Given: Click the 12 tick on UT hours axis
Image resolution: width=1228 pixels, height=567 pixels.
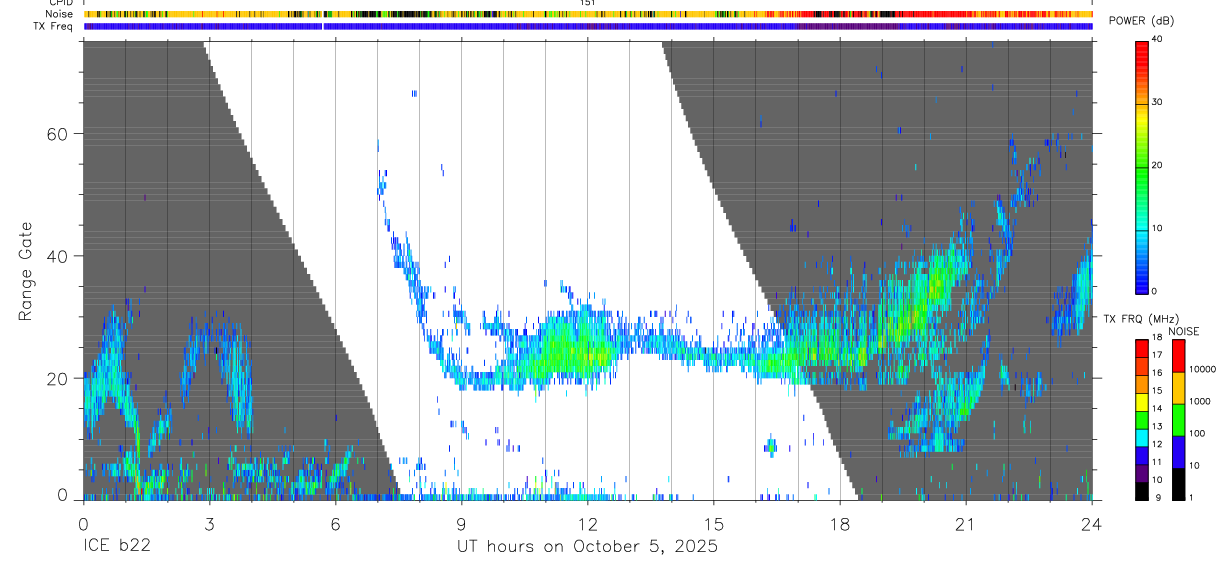Looking at the screenshot, I should [x=587, y=522].
